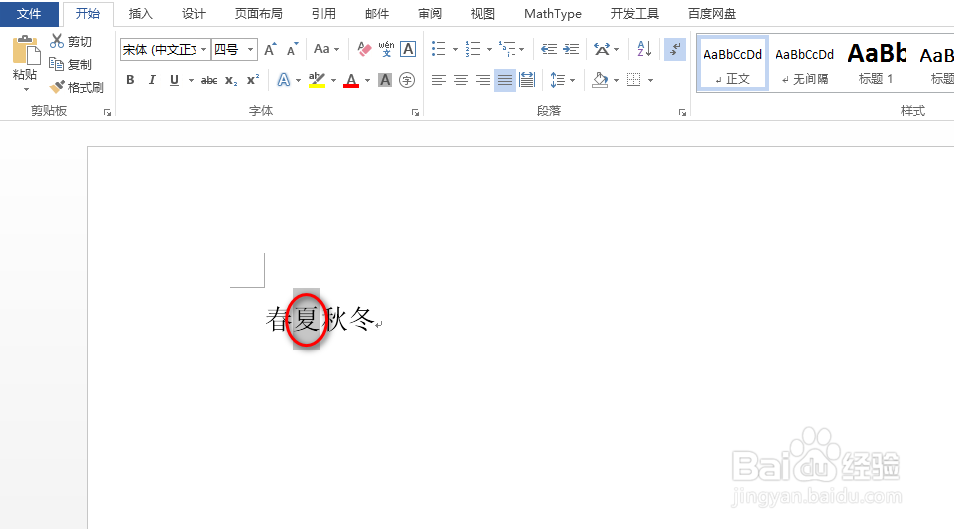
Task: Apply the bulleted list icon
Action: click(x=439, y=49)
